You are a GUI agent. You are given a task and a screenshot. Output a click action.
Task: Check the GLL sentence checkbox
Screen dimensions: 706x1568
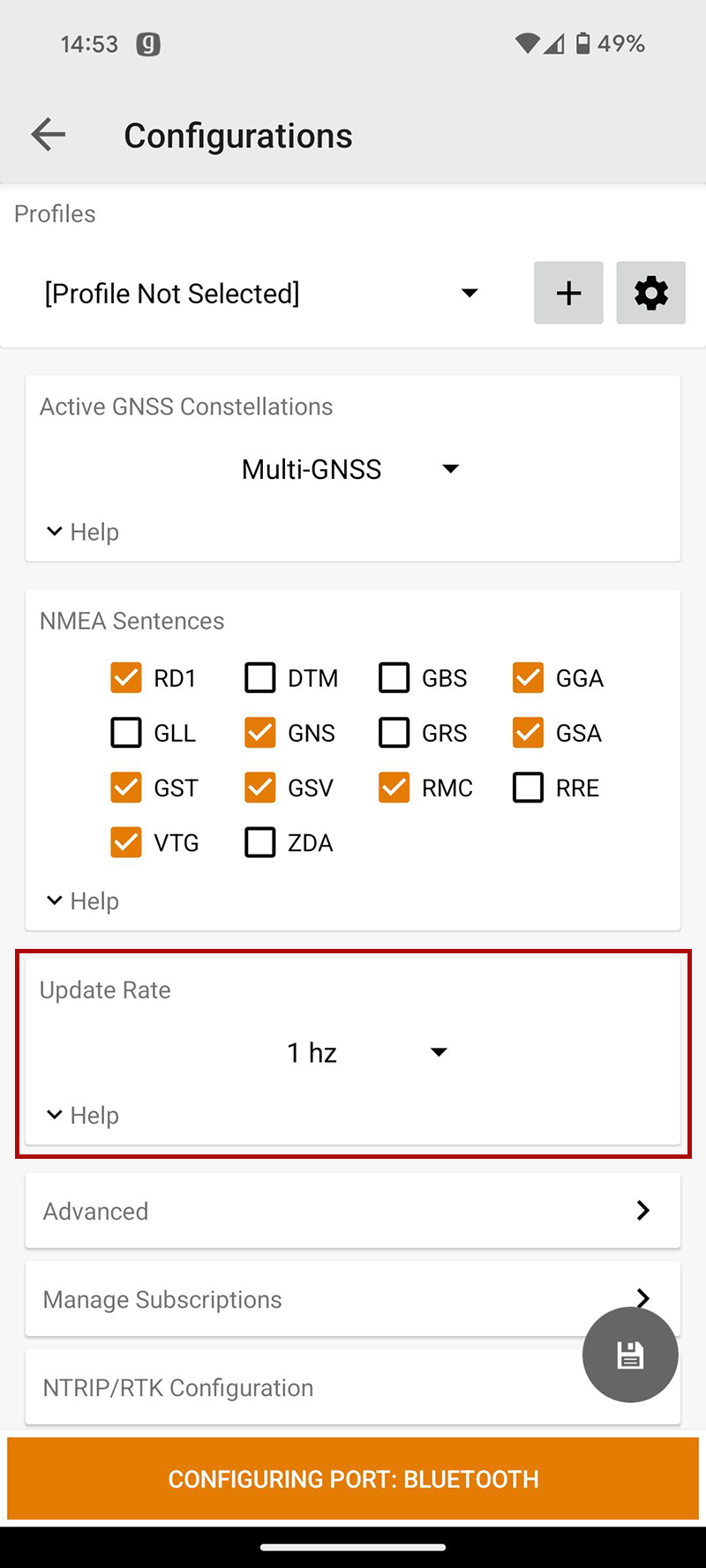coord(126,733)
